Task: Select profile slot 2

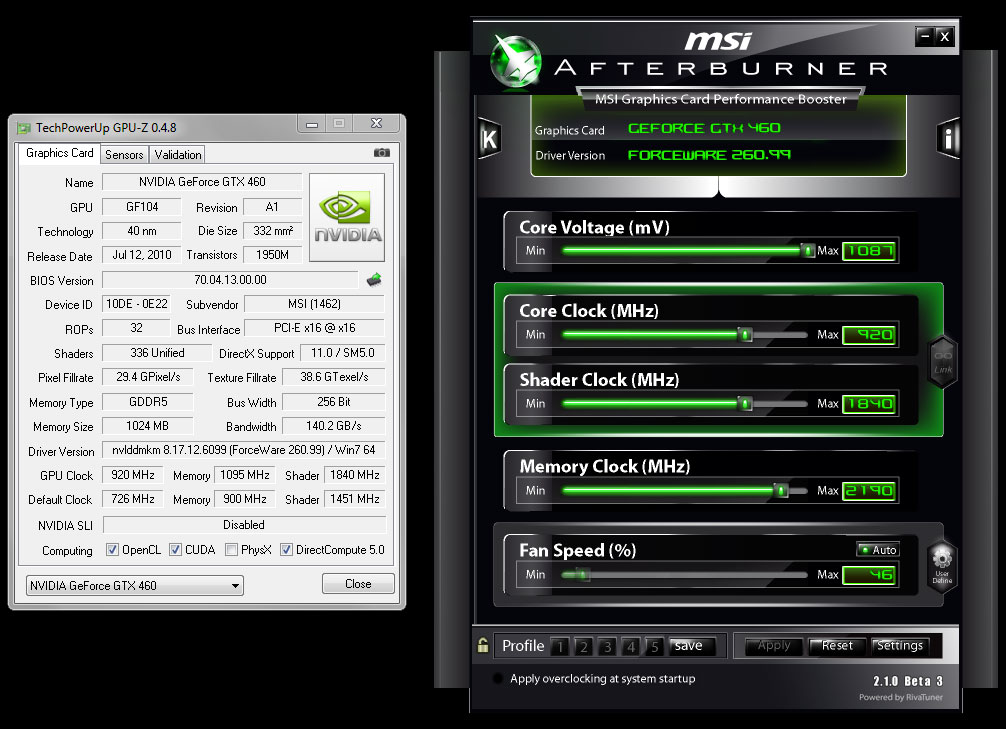Action: (x=584, y=646)
